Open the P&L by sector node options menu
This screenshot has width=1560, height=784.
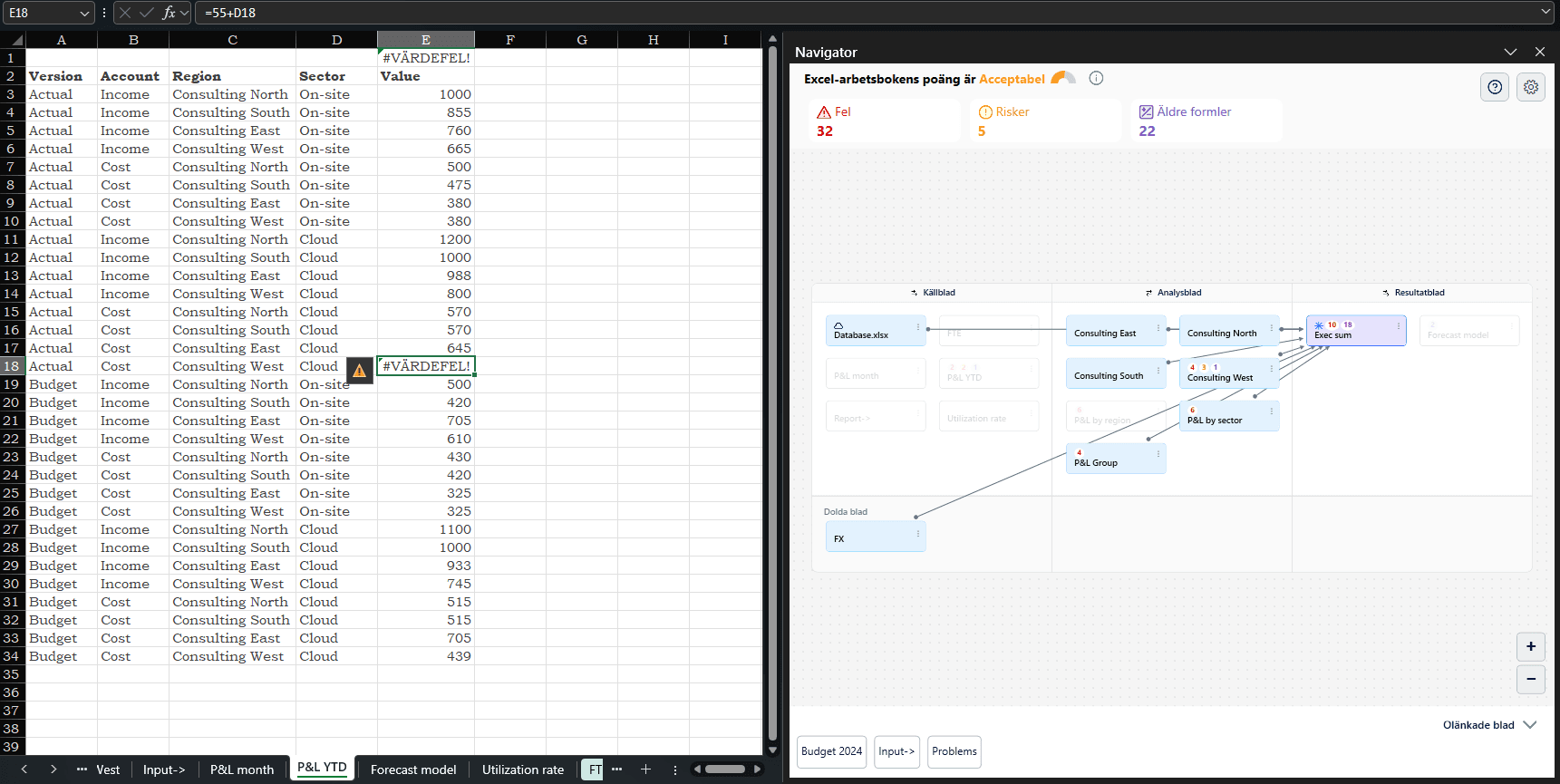coord(1272,411)
